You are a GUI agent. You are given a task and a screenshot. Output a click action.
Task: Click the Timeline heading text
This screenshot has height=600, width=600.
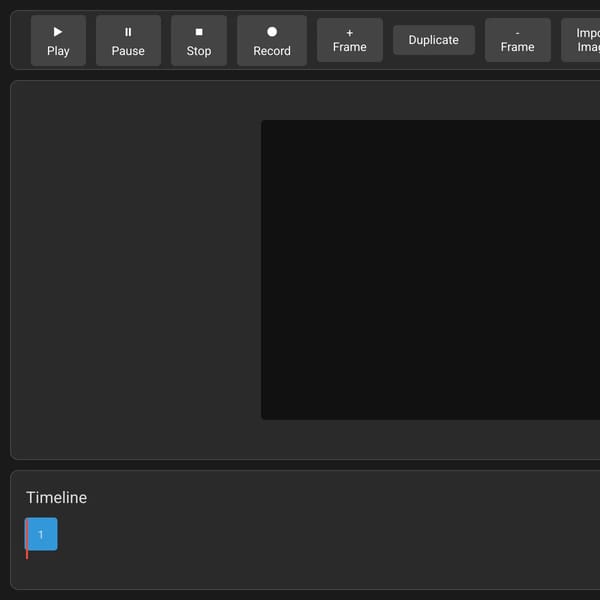(56, 497)
